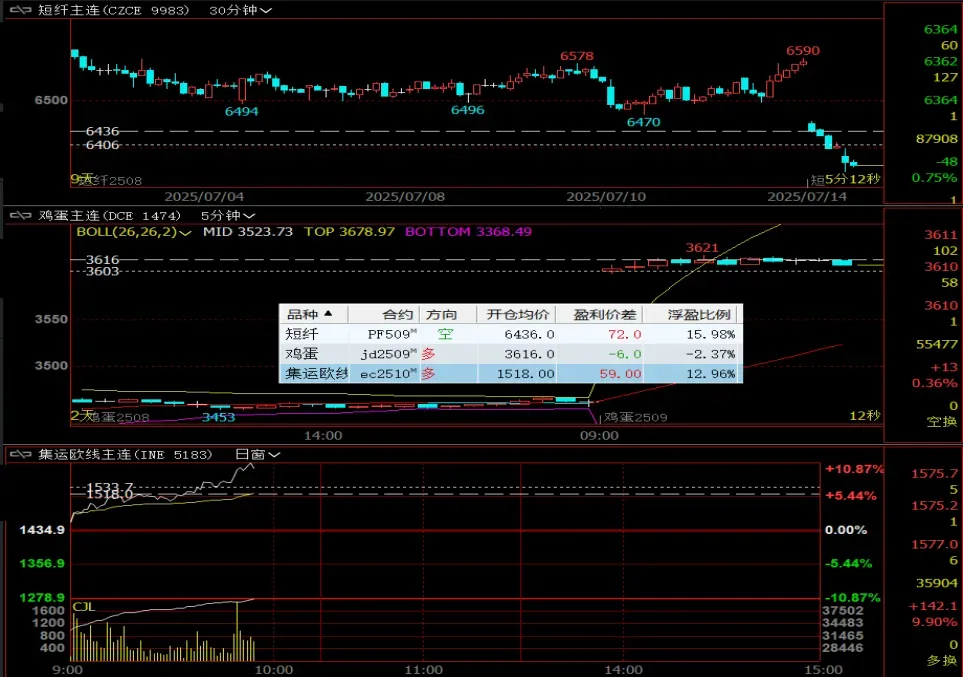Click the 2025/07/14 date axis label

(806, 197)
